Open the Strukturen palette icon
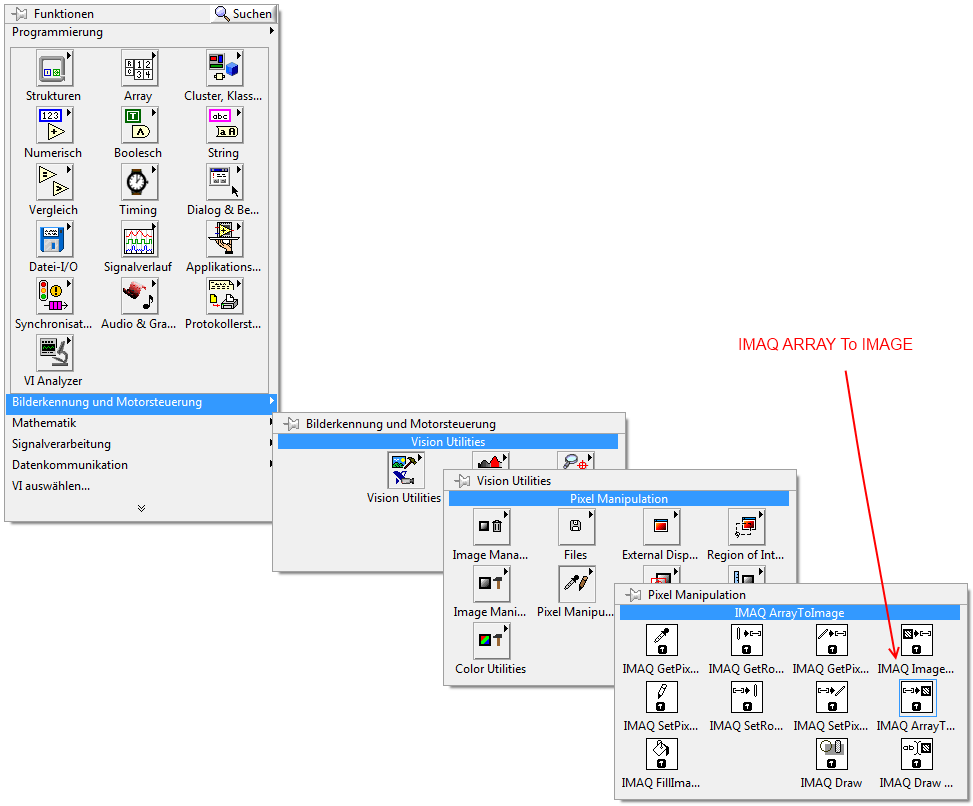973x806 pixels. coord(54,68)
